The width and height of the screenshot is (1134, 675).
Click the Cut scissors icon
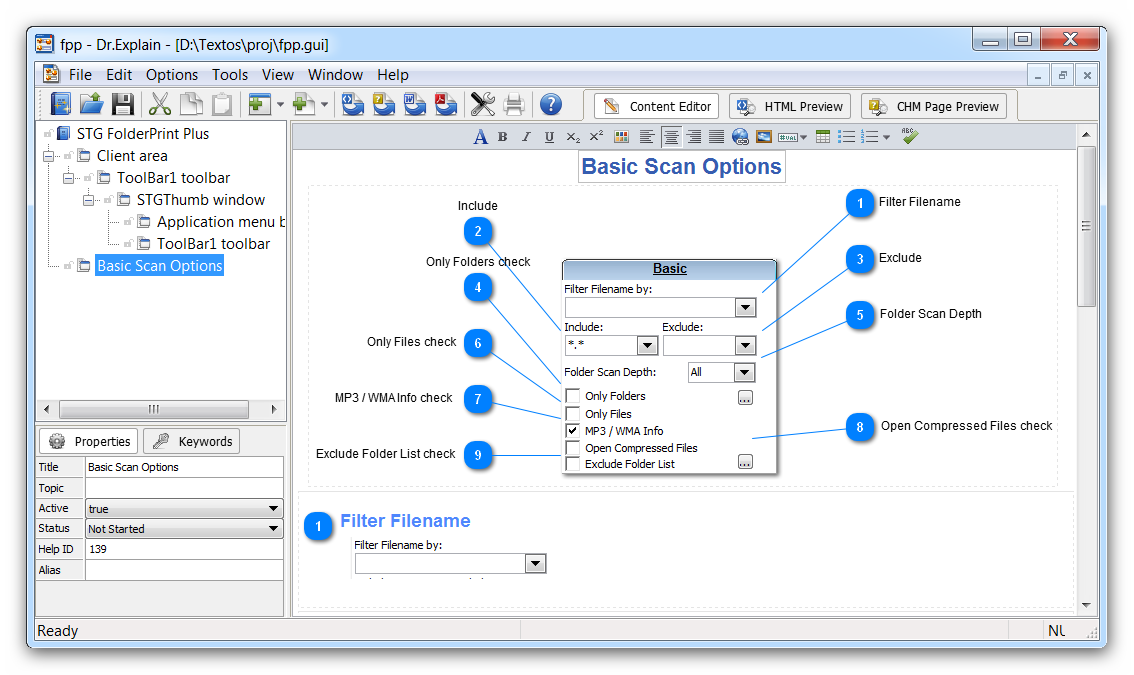tap(159, 104)
